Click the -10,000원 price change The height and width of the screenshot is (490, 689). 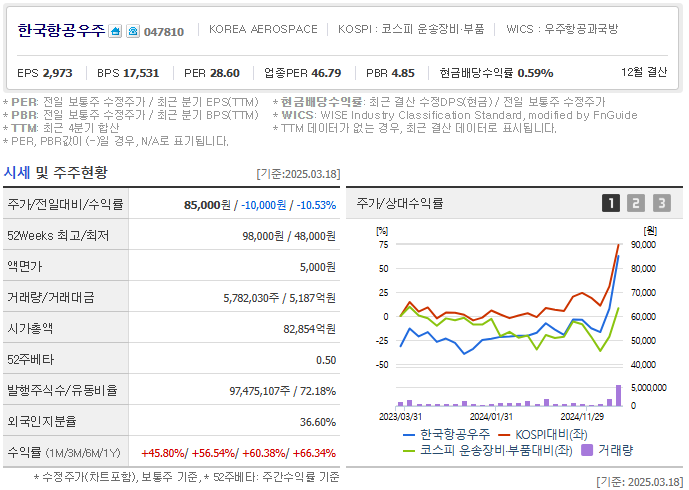click(x=264, y=205)
